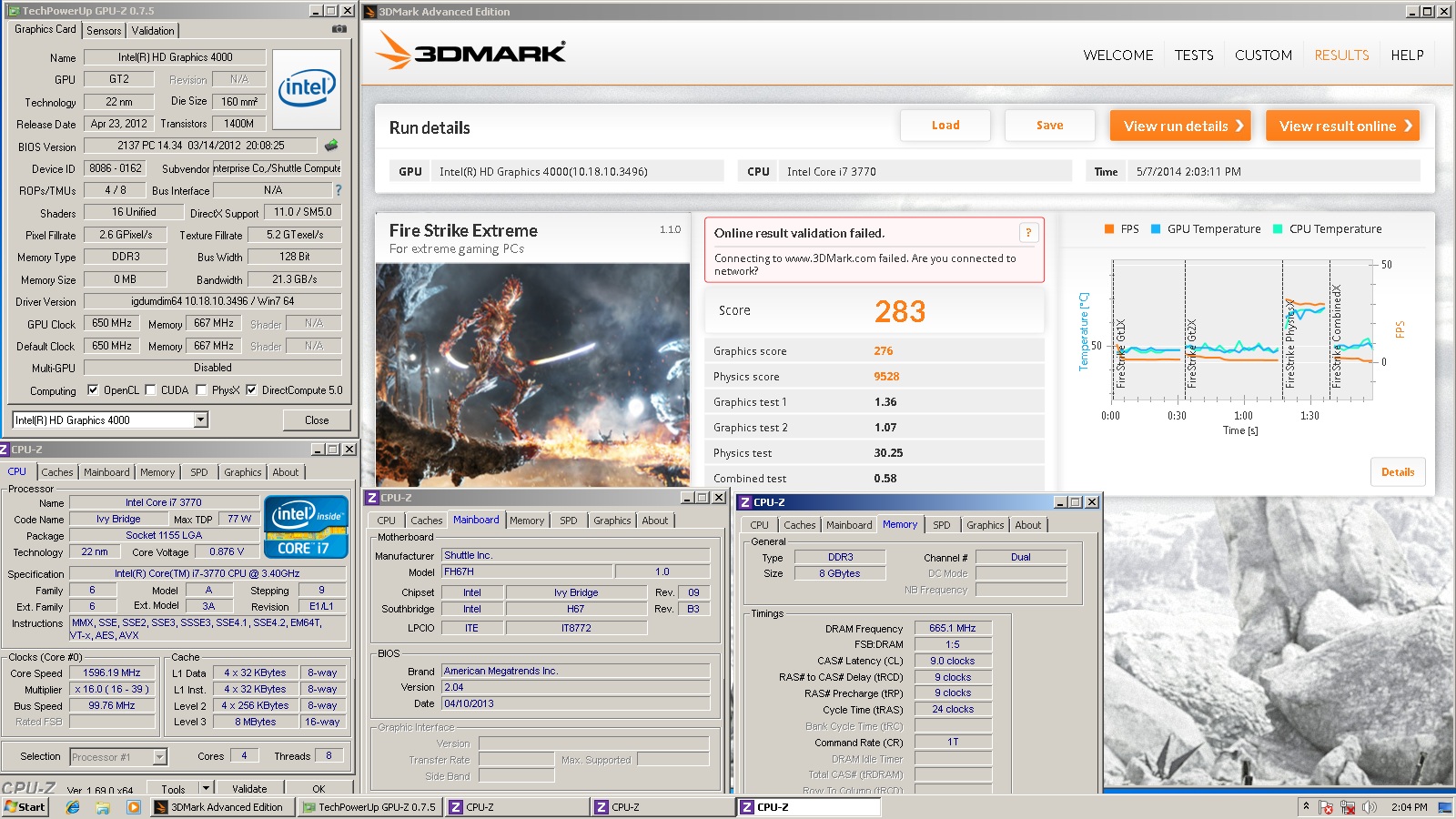Image resolution: width=1456 pixels, height=819 pixels.
Task: Toggle the DirectCompute 5.0 checkbox
Action: pyautogui.click(x=251, y=389)
